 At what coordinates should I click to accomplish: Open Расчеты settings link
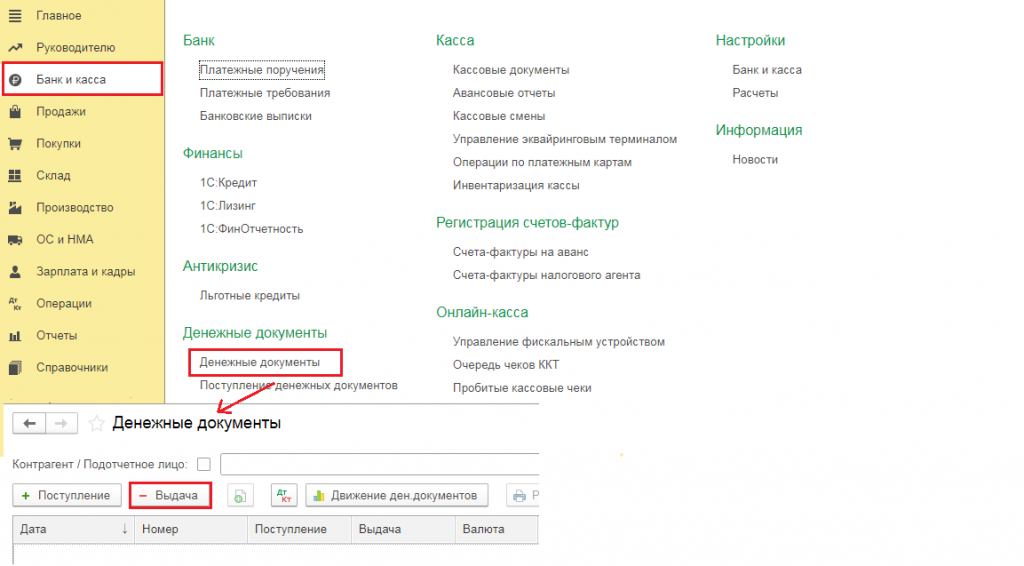(755, 93)
